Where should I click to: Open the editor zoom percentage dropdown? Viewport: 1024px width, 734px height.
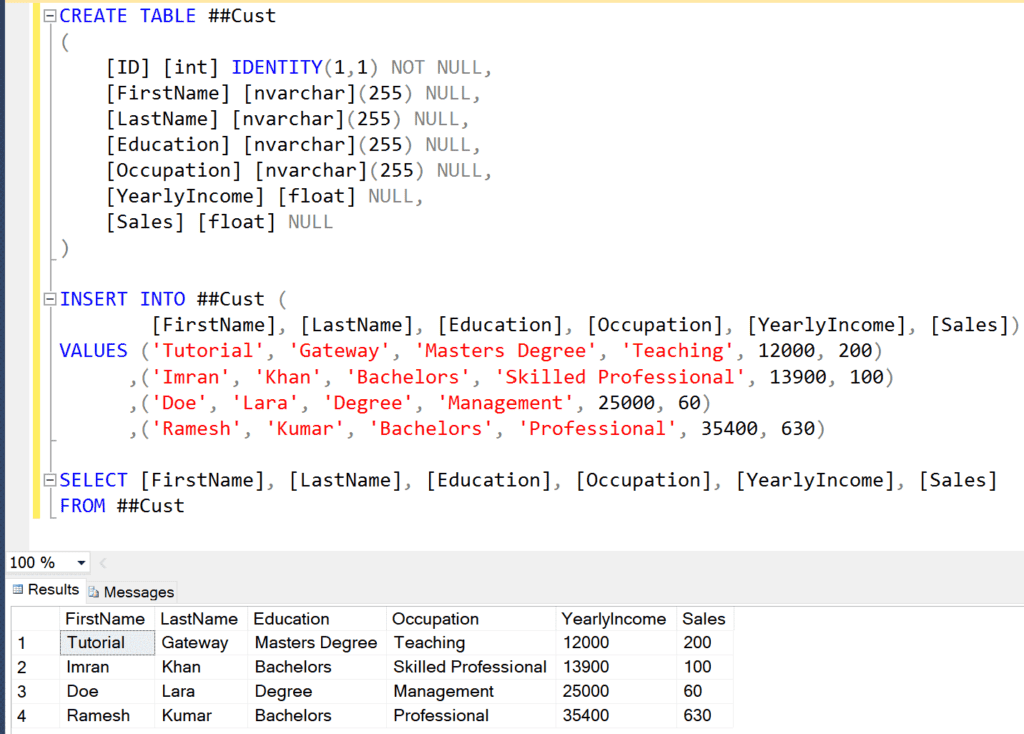click(80, 562)
